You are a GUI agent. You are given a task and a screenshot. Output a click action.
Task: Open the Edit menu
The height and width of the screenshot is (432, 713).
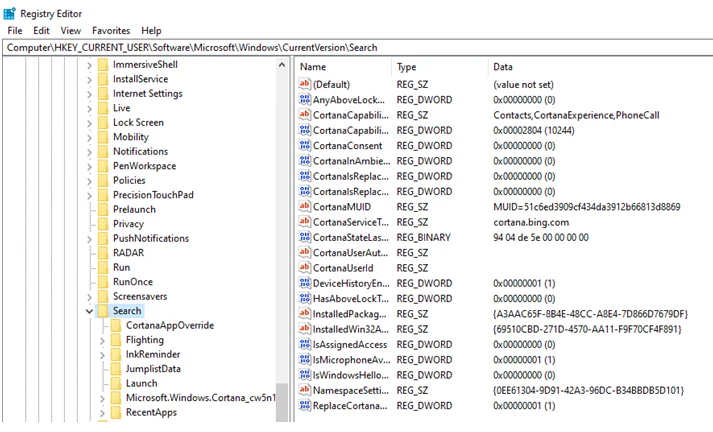point(41,30)
